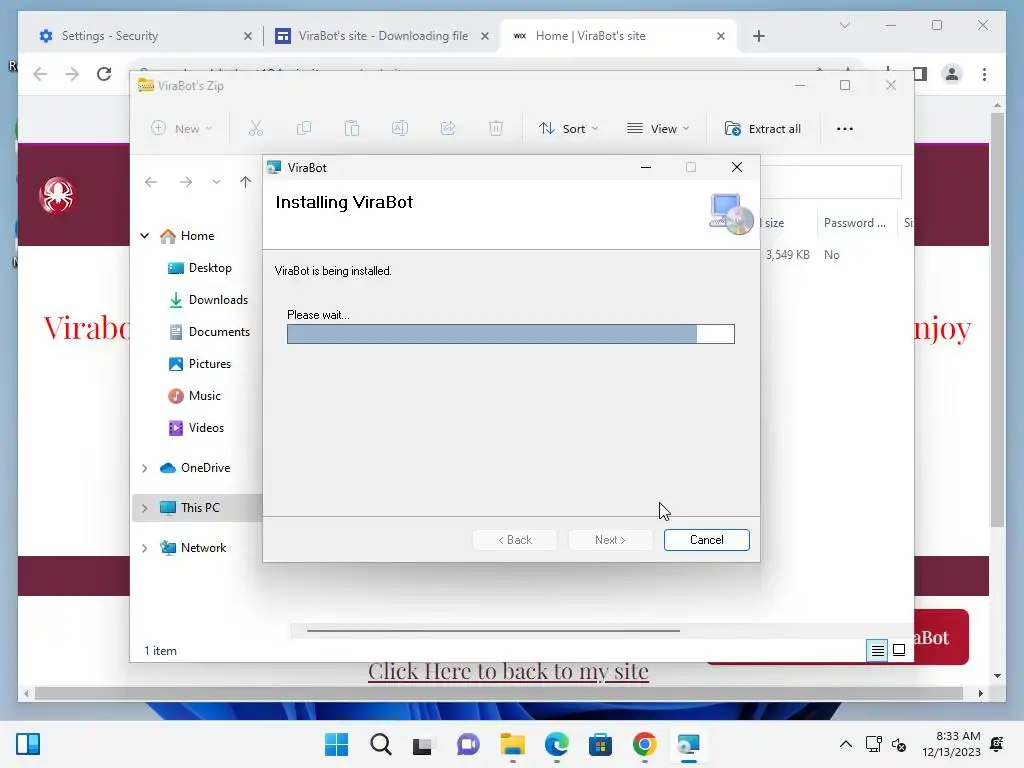The width and height of the screenshot is (1024, 768).
Task: Click Share icon in ViraBot's Zip toolbar
Action: (x=448, y=129)
